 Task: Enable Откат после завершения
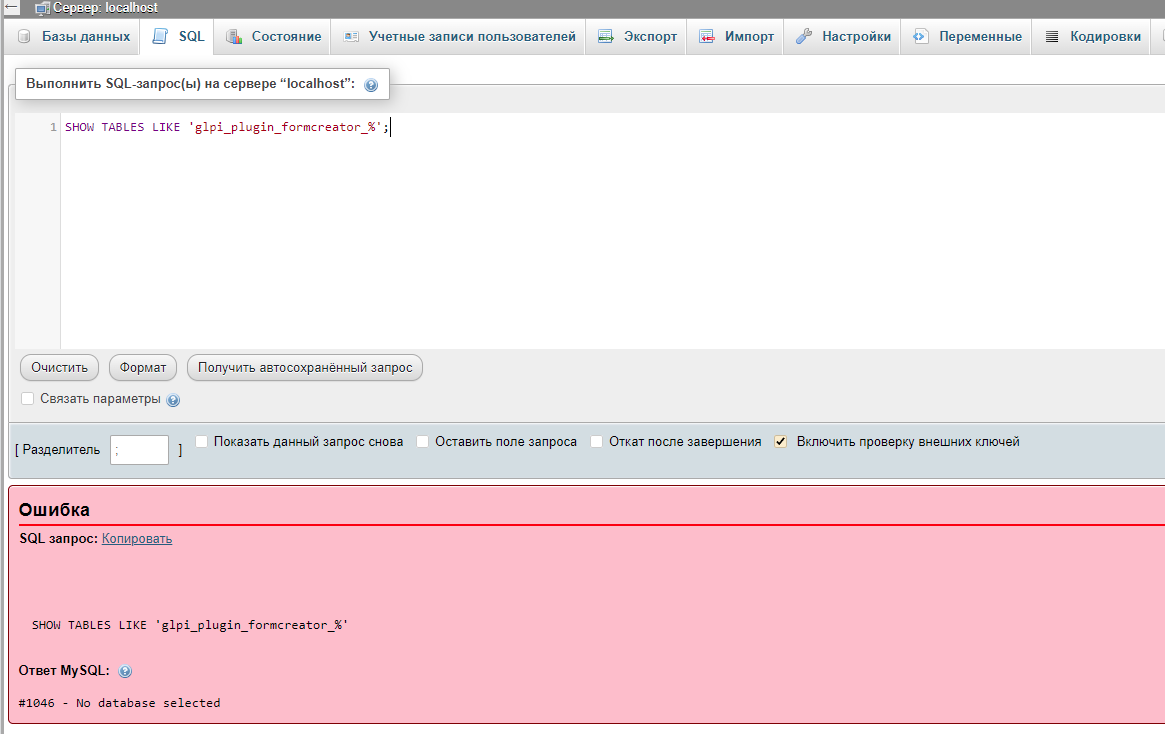coord(596,440)
